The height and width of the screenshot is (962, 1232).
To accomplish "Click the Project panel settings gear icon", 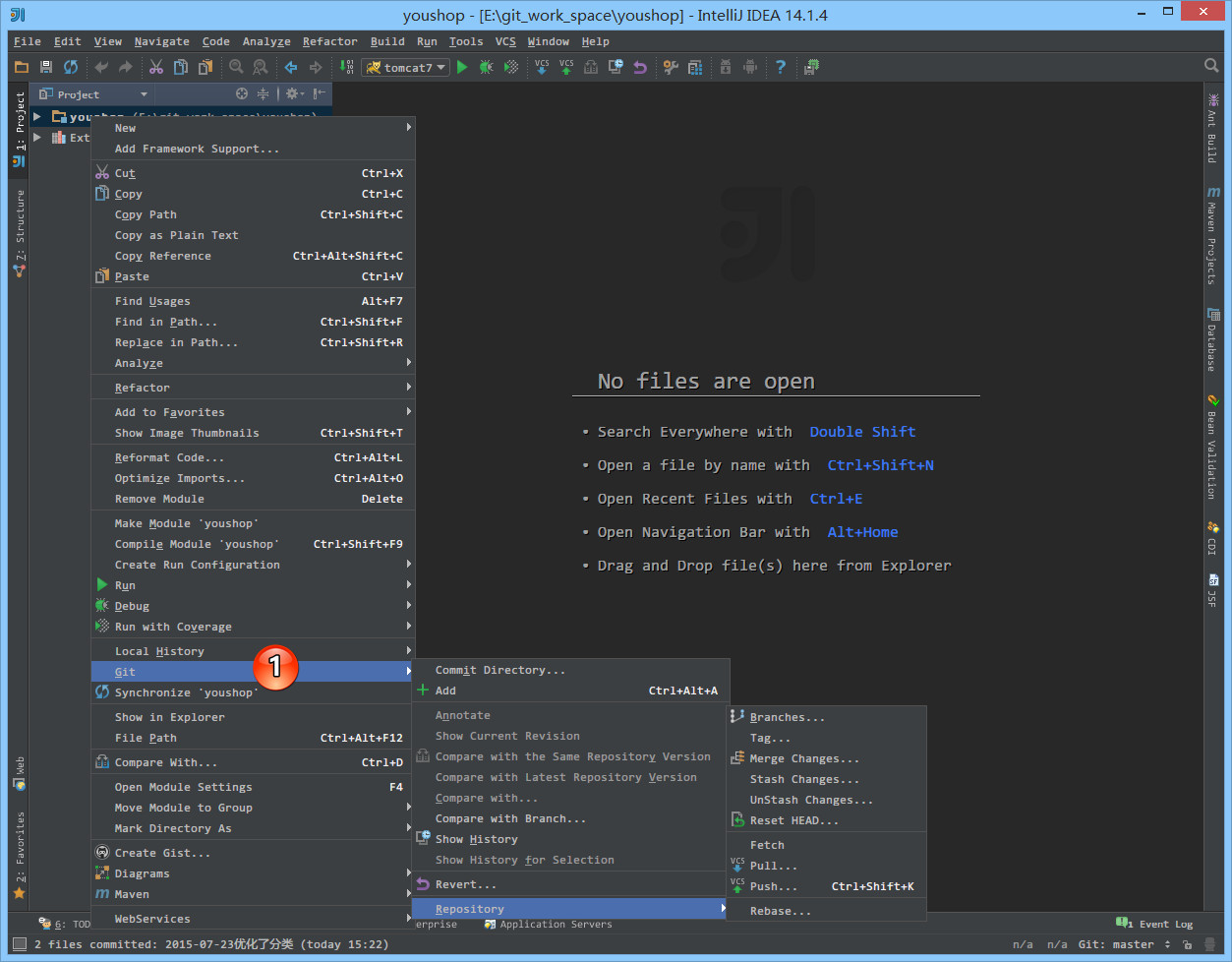I will tap(292, 94).
